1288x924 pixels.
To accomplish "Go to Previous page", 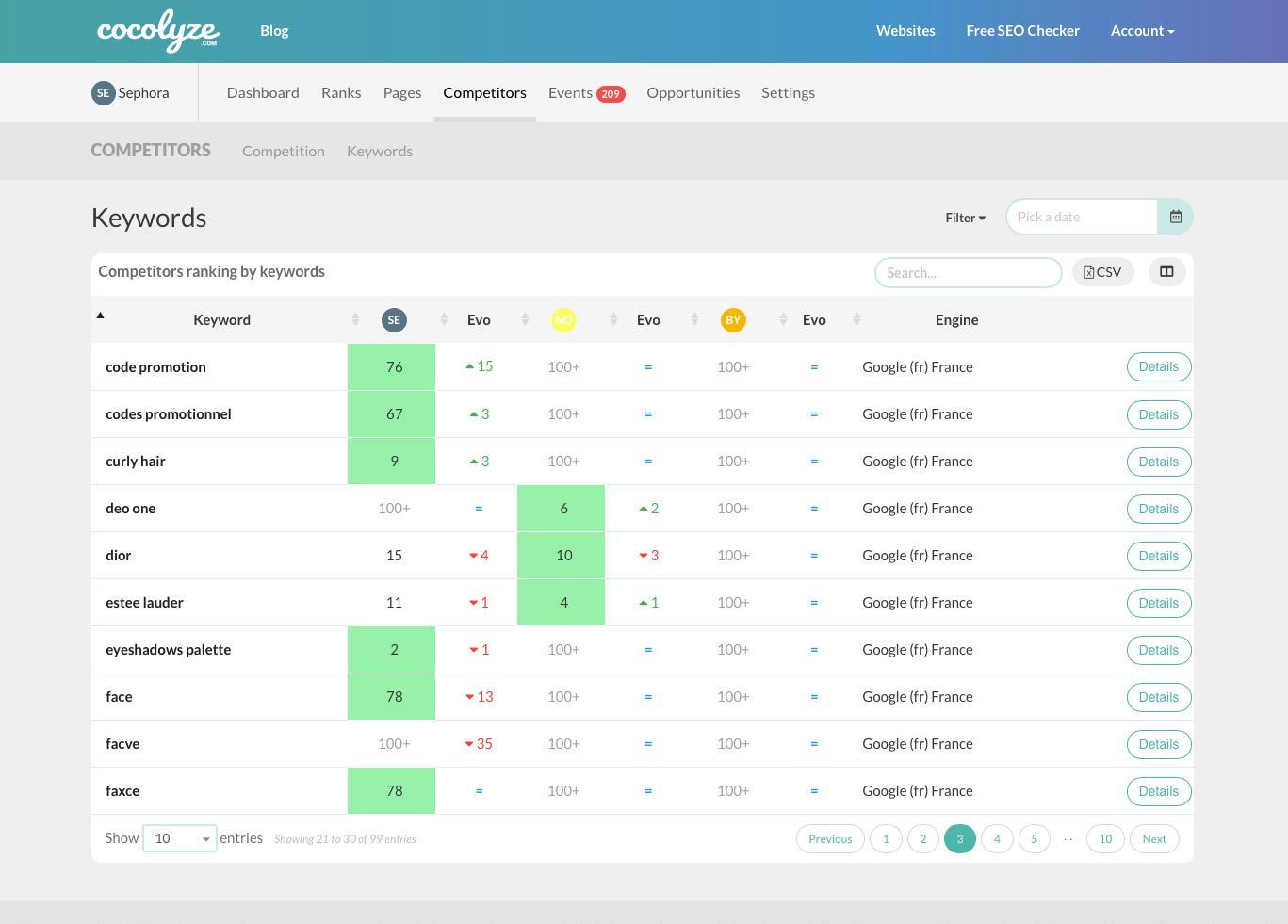I will (830, 839).
